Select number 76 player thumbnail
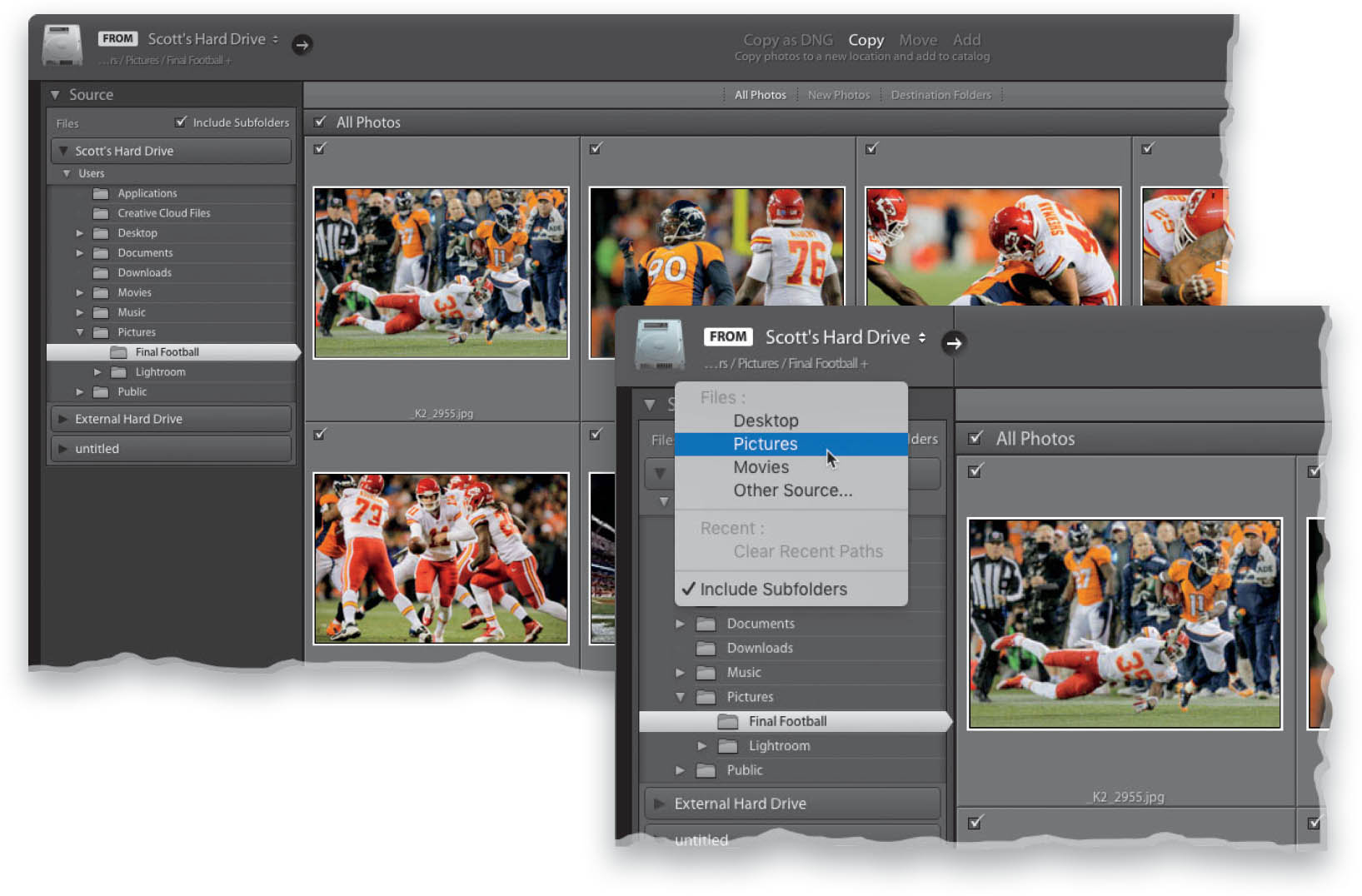Image resolution: width=1362 pixels, height=896 pixels. click(x=716, y=246)
